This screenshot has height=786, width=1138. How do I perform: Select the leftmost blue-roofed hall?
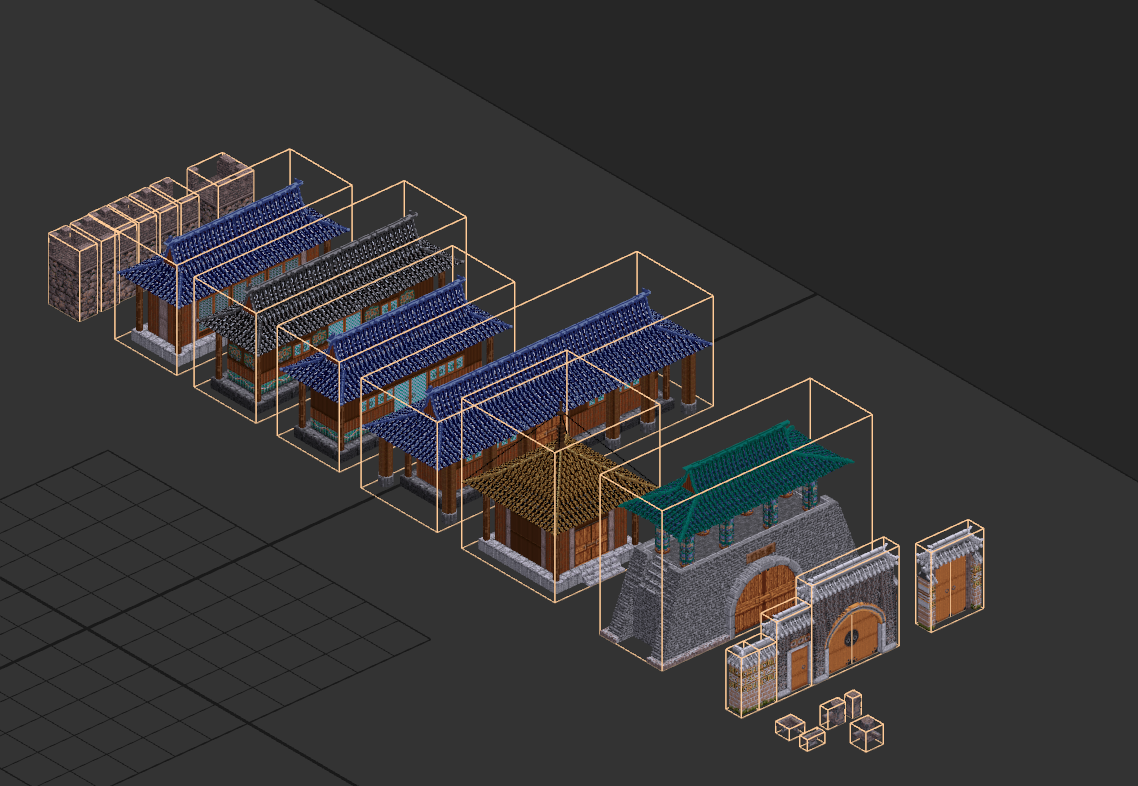click(233, 262)
